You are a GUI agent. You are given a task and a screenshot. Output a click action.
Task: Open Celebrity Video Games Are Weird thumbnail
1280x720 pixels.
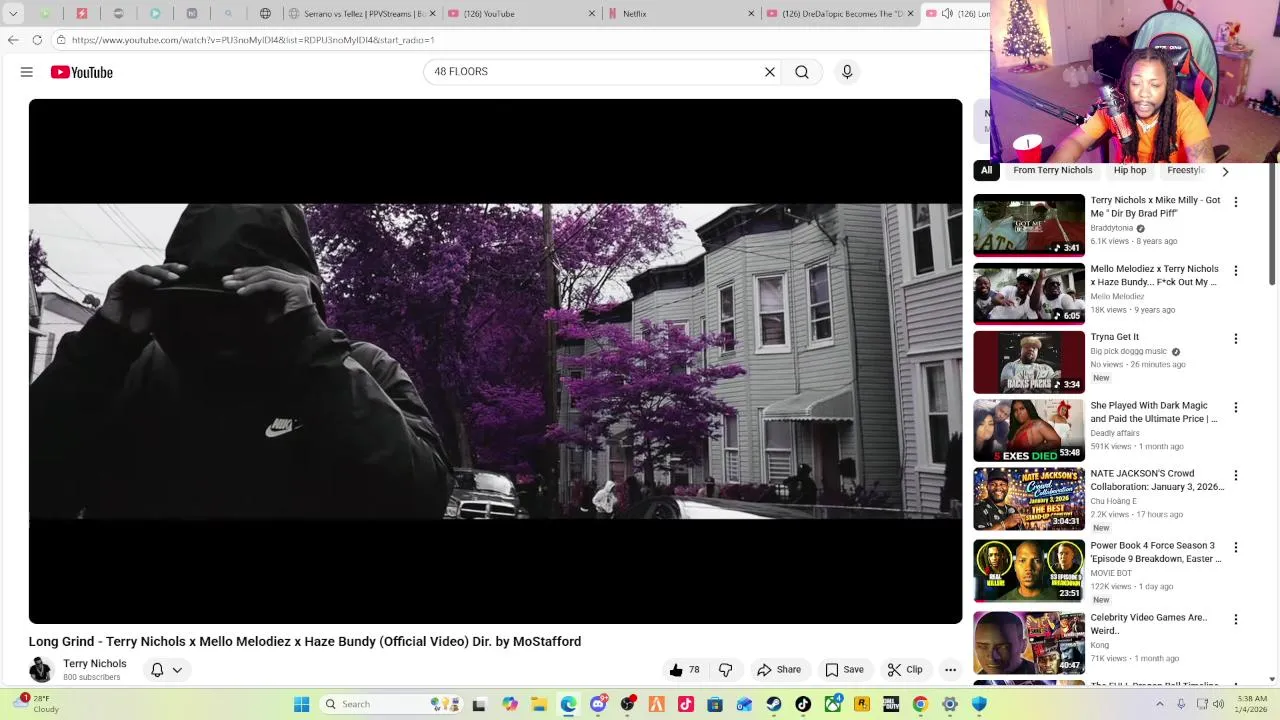1029,642
